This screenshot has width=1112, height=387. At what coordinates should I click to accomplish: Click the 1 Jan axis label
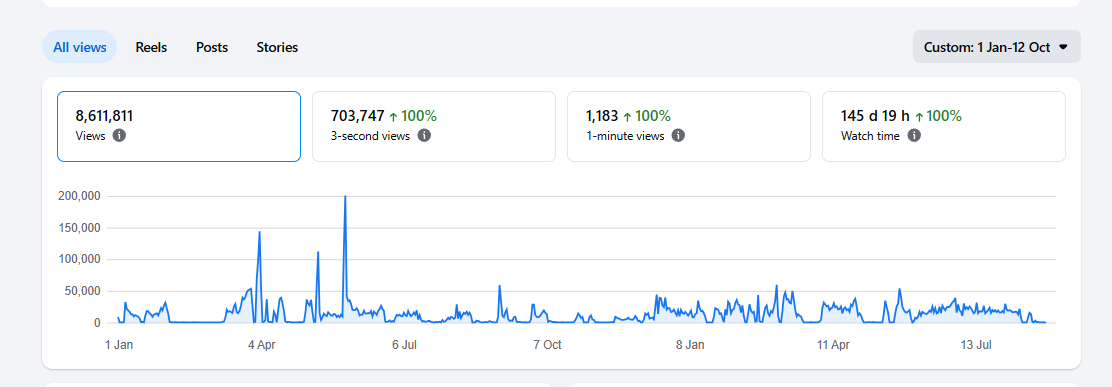click(x=119, y=345)
